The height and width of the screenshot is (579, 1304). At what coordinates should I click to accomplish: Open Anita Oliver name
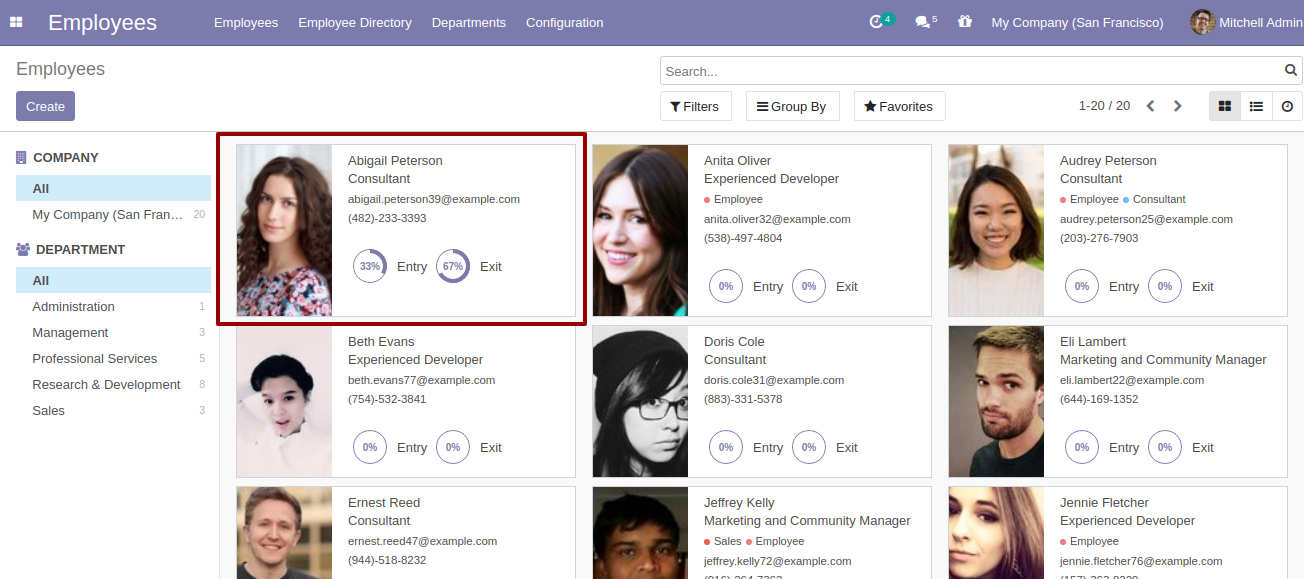click(x=738, y=160)
